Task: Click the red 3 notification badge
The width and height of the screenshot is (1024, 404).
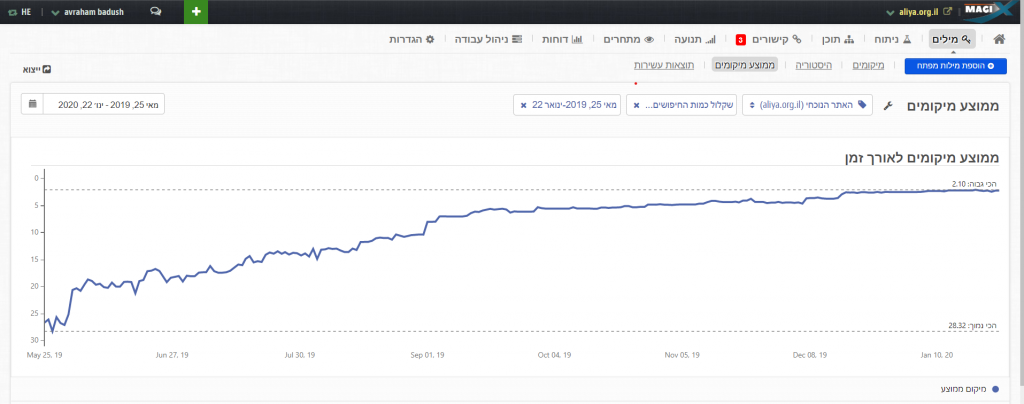Action: coord(741,40)
